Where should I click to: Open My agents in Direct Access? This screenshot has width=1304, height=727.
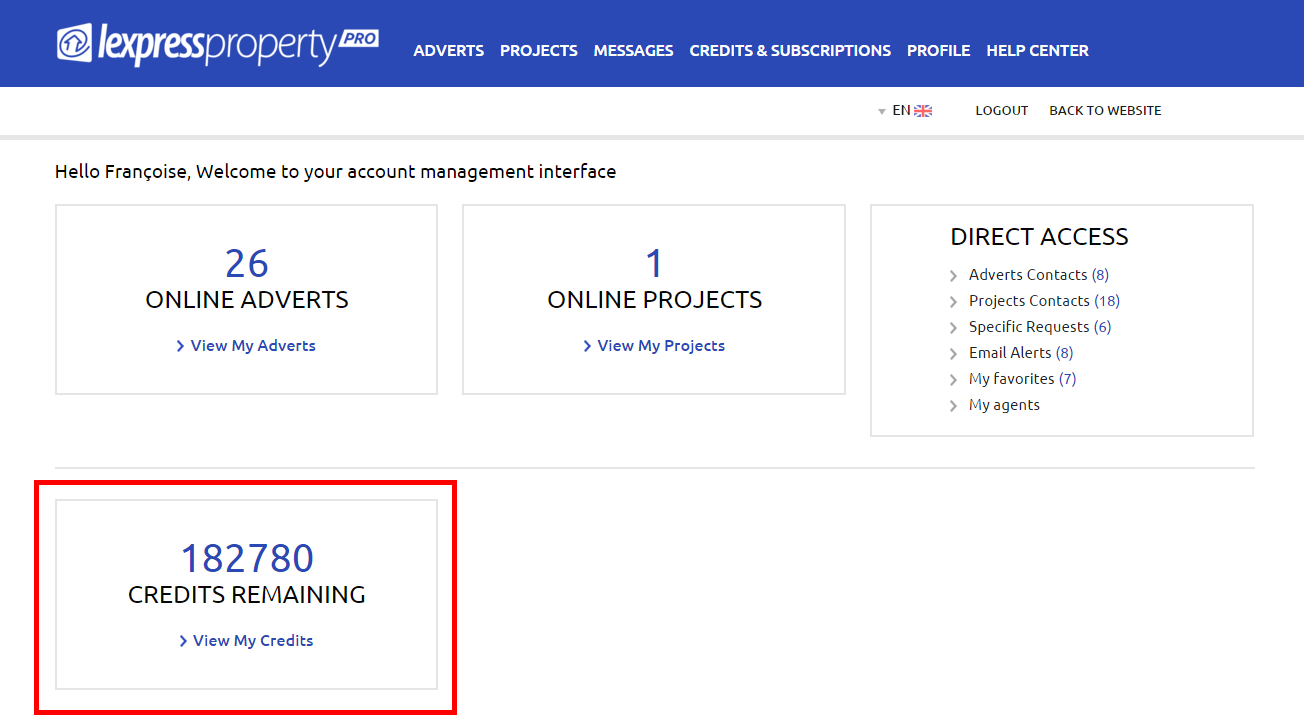[x=1004, y=405]
